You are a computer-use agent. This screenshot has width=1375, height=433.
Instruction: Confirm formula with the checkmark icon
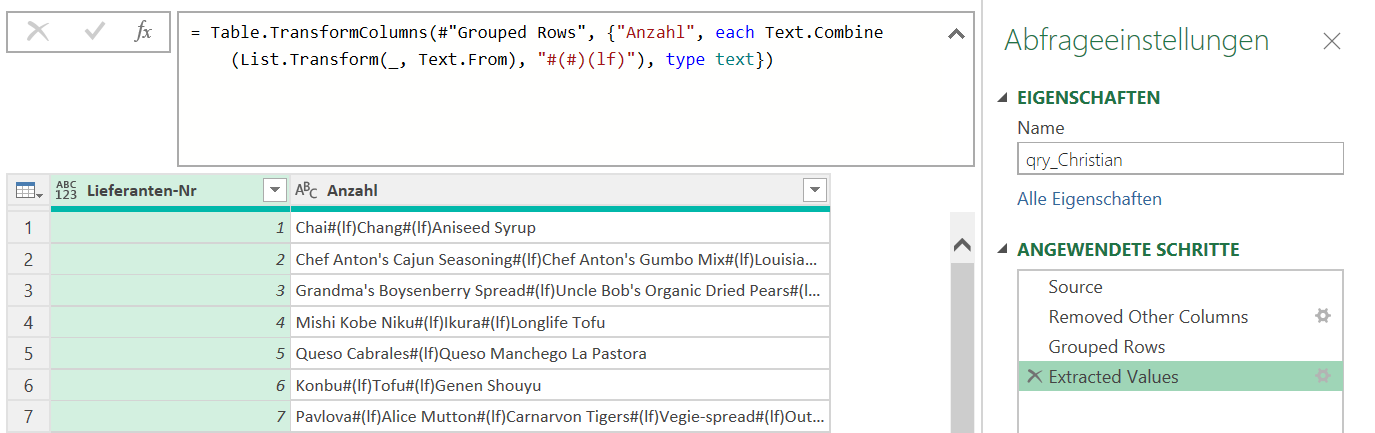pos(95,32)
